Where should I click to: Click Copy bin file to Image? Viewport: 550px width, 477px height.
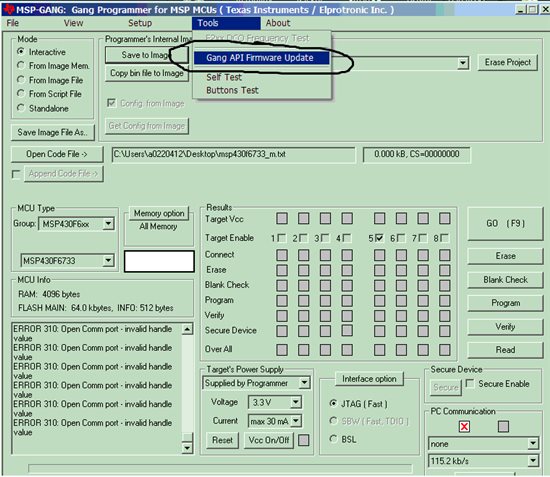(x=147, y=73)
